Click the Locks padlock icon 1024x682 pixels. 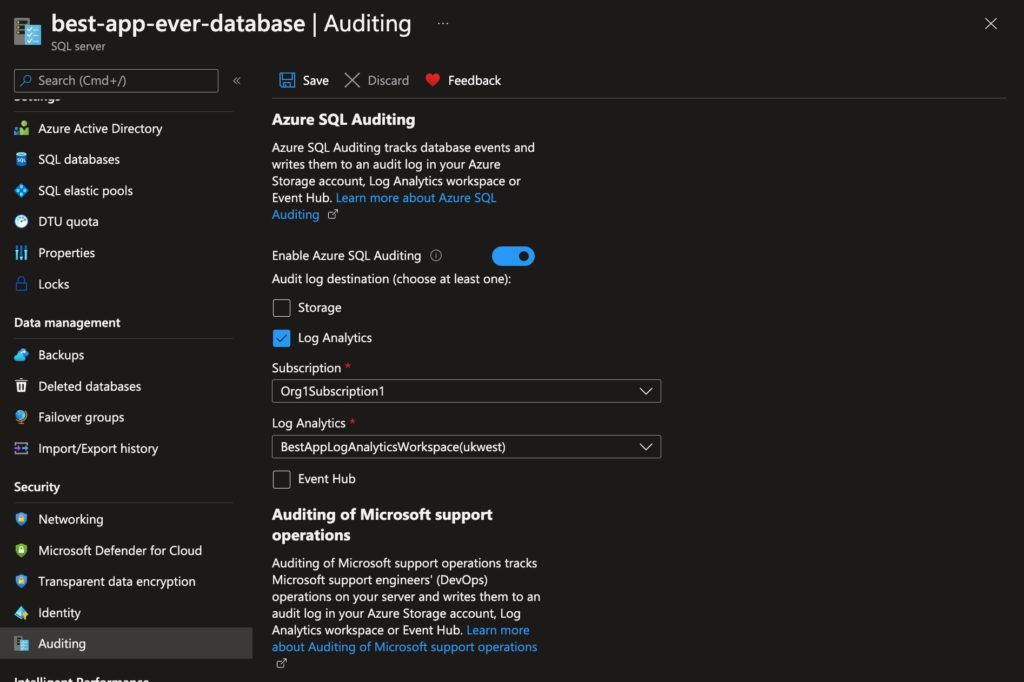[x=22, y=284]
